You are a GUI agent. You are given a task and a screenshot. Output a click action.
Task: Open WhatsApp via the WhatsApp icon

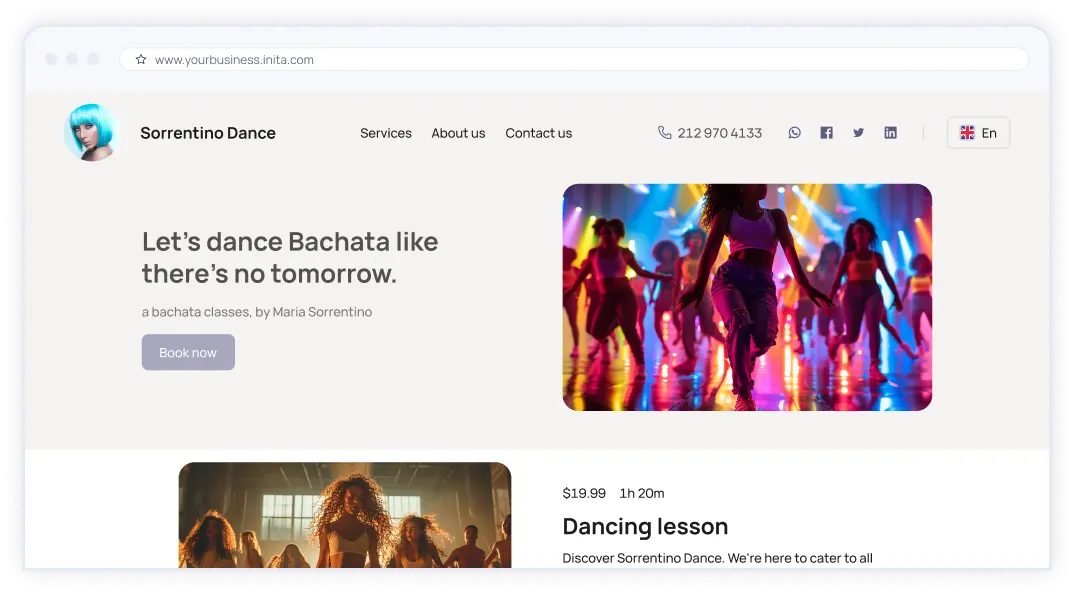click(794, 132)
